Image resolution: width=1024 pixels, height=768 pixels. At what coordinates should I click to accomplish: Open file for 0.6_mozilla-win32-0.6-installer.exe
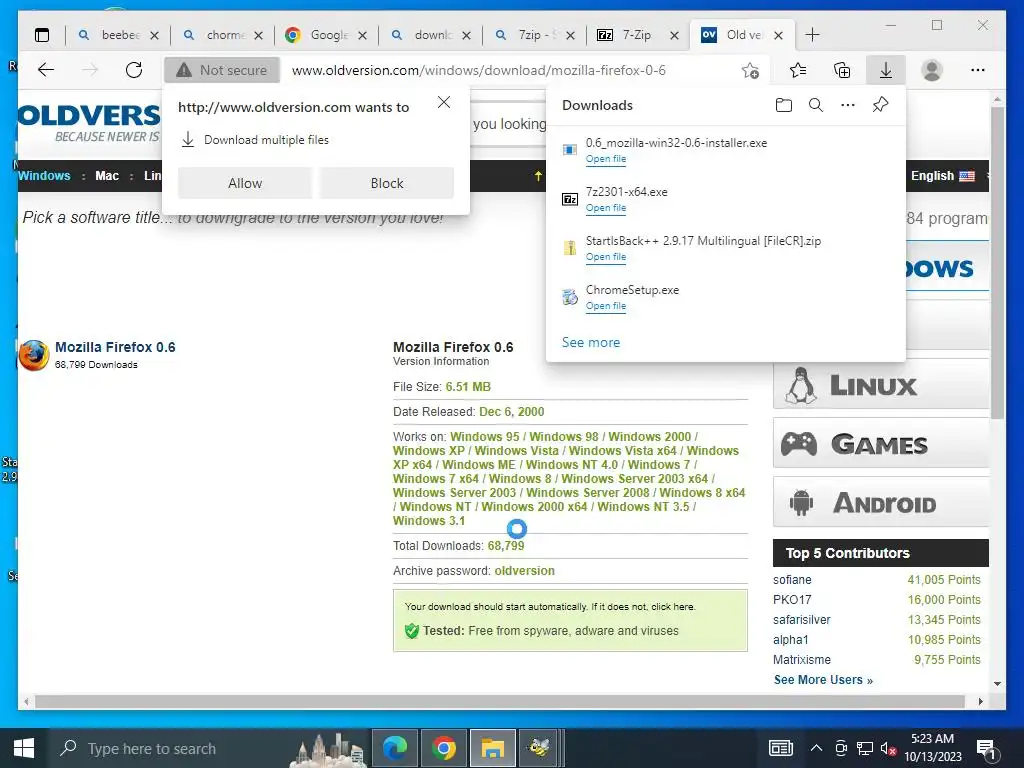[x=605, y=159]
